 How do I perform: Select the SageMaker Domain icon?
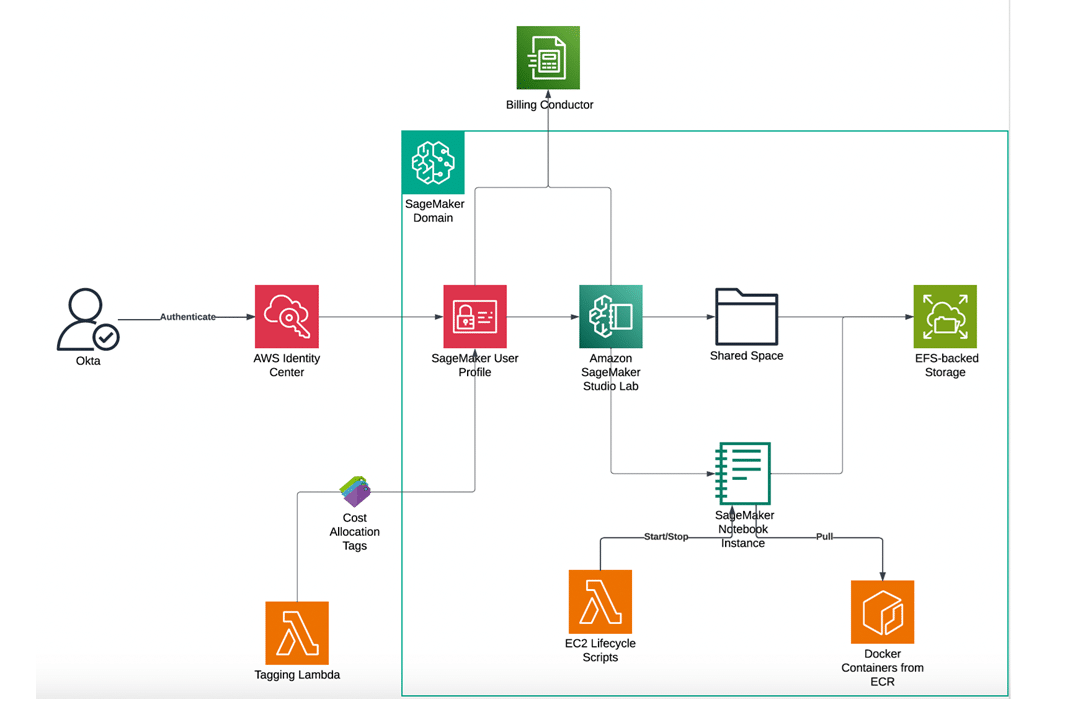point(434,162)
